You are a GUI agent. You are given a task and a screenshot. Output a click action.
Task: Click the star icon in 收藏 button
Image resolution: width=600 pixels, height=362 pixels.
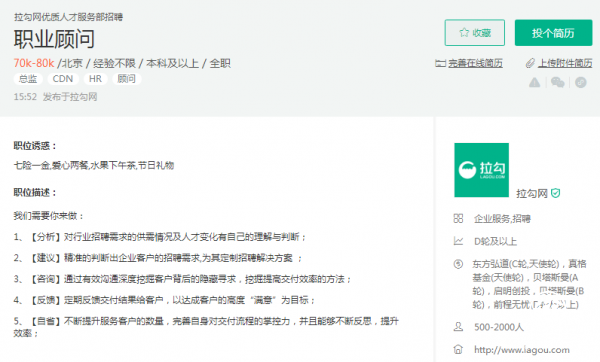464,33
